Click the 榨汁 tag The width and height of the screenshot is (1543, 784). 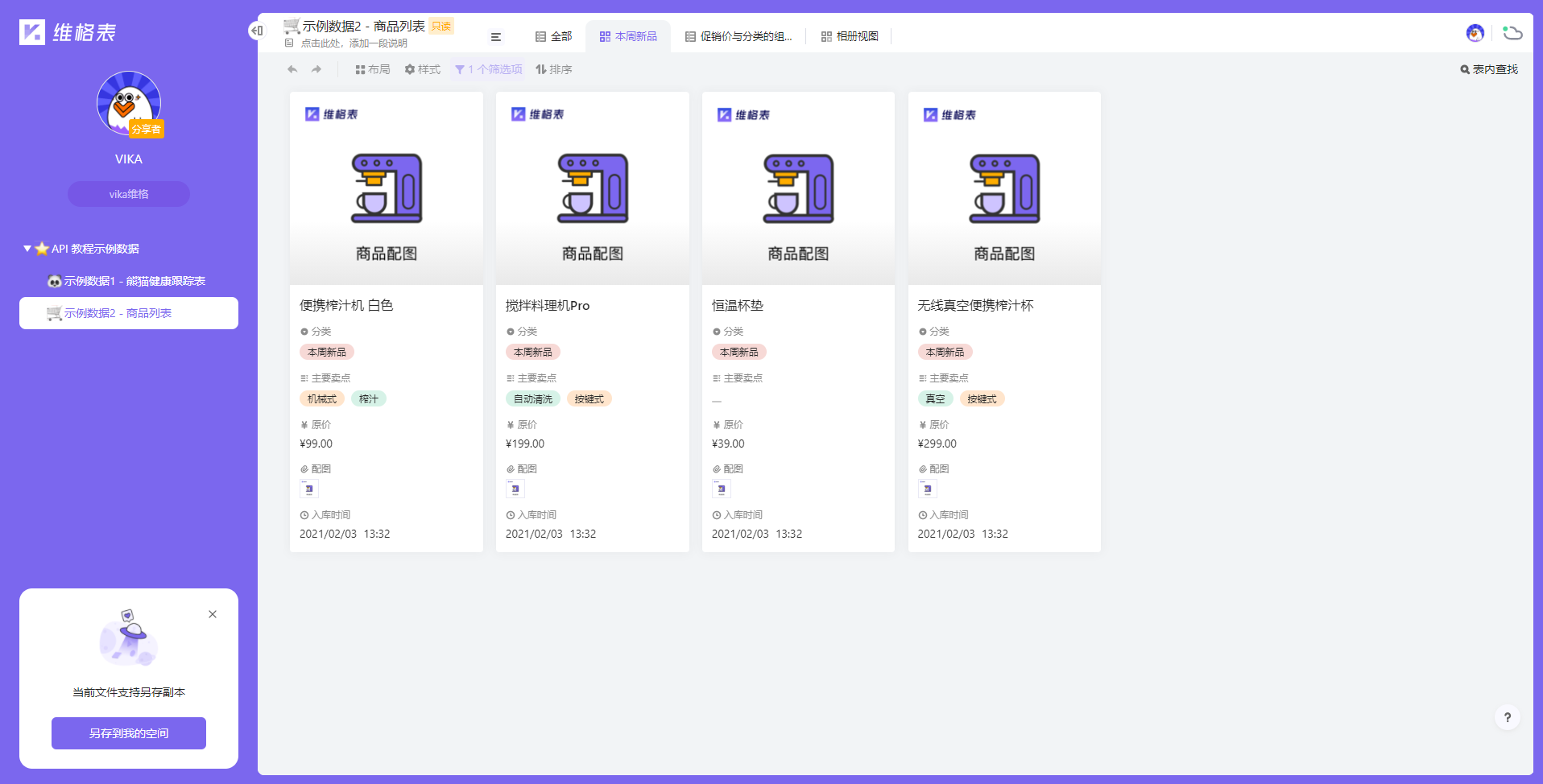(x=369, y=398)
